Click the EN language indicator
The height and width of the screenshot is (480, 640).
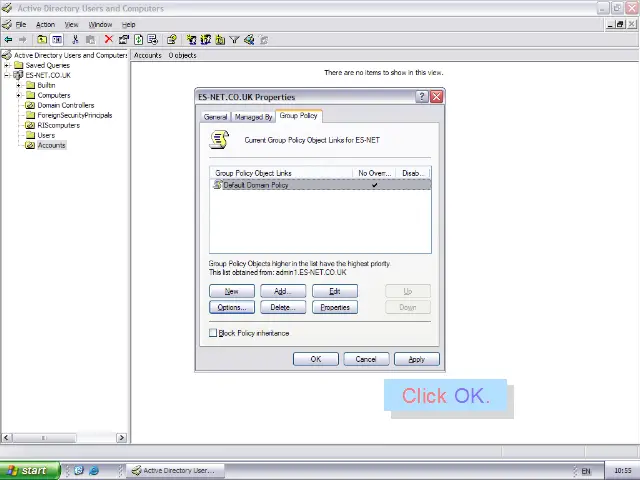[586, 471]
